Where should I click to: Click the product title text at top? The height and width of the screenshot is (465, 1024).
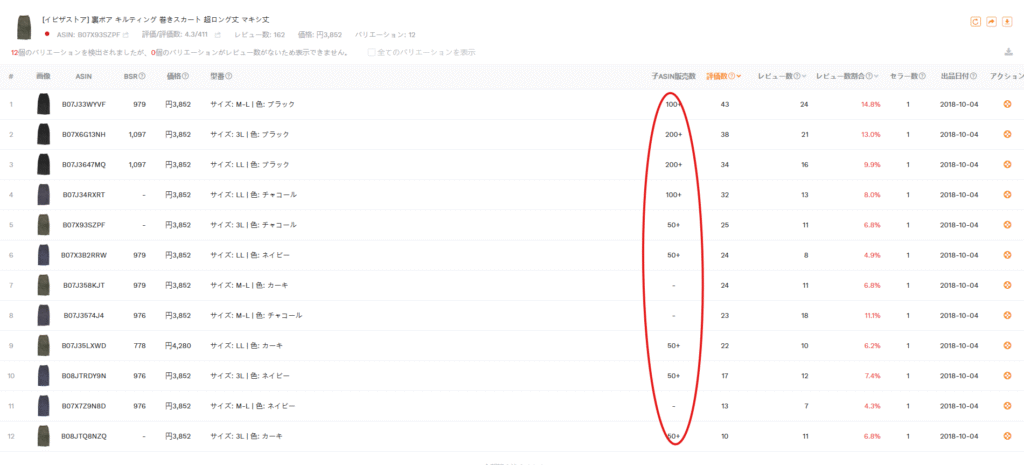click(155, 20)
